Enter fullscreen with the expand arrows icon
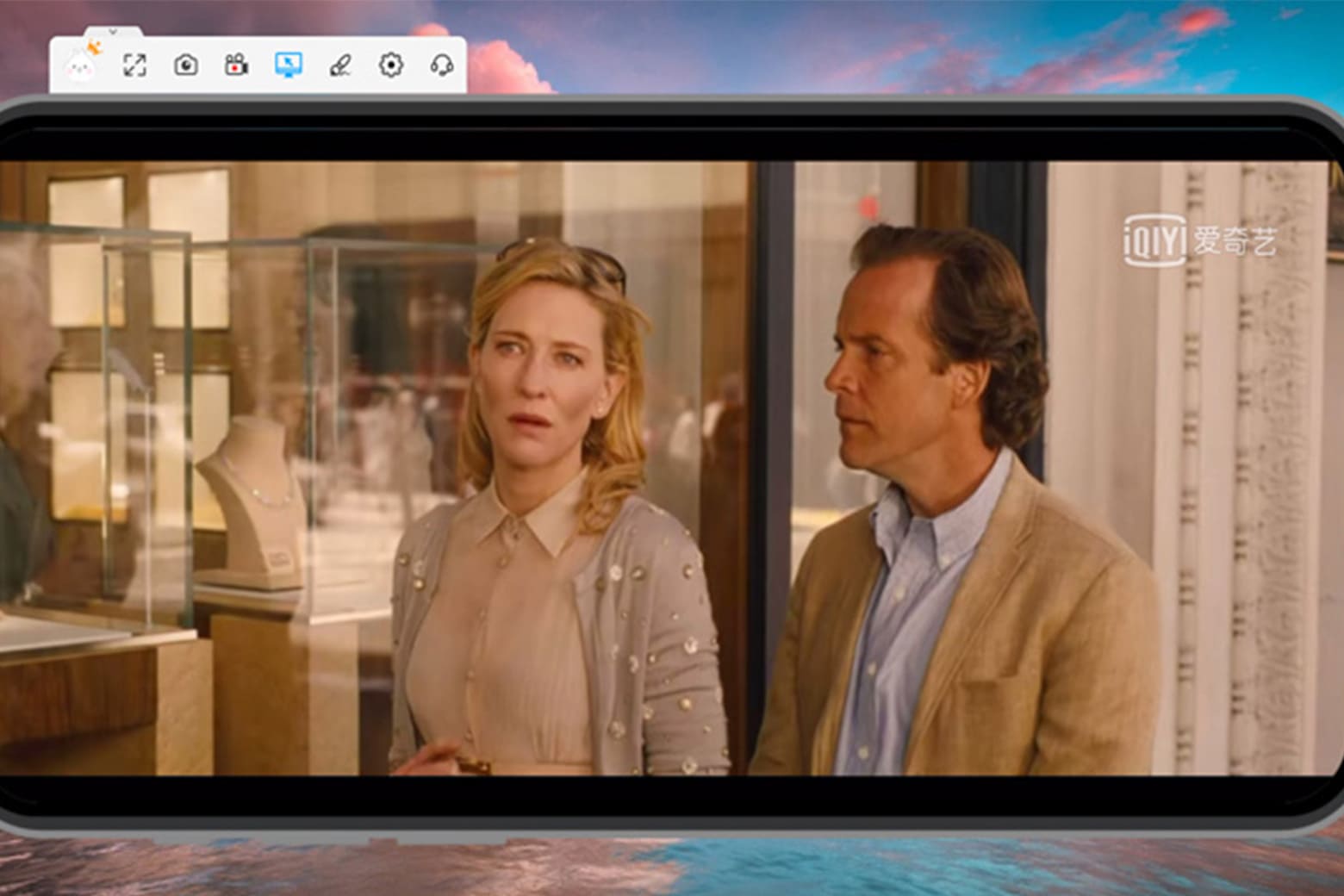The height and width of the screenshot is (896, 1344). pyautogui.click(x=134, y=65)
